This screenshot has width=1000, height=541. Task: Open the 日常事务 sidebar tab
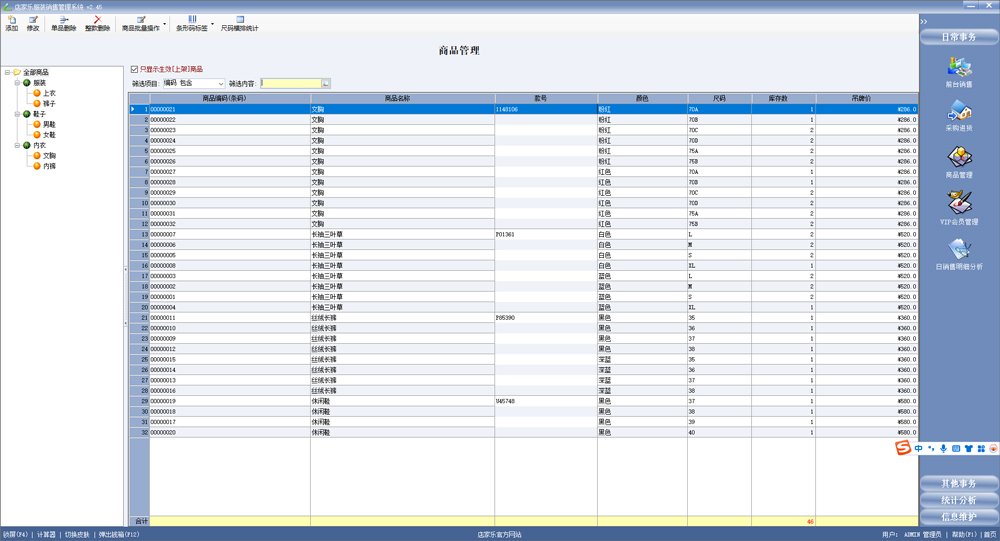coord(959,37)
